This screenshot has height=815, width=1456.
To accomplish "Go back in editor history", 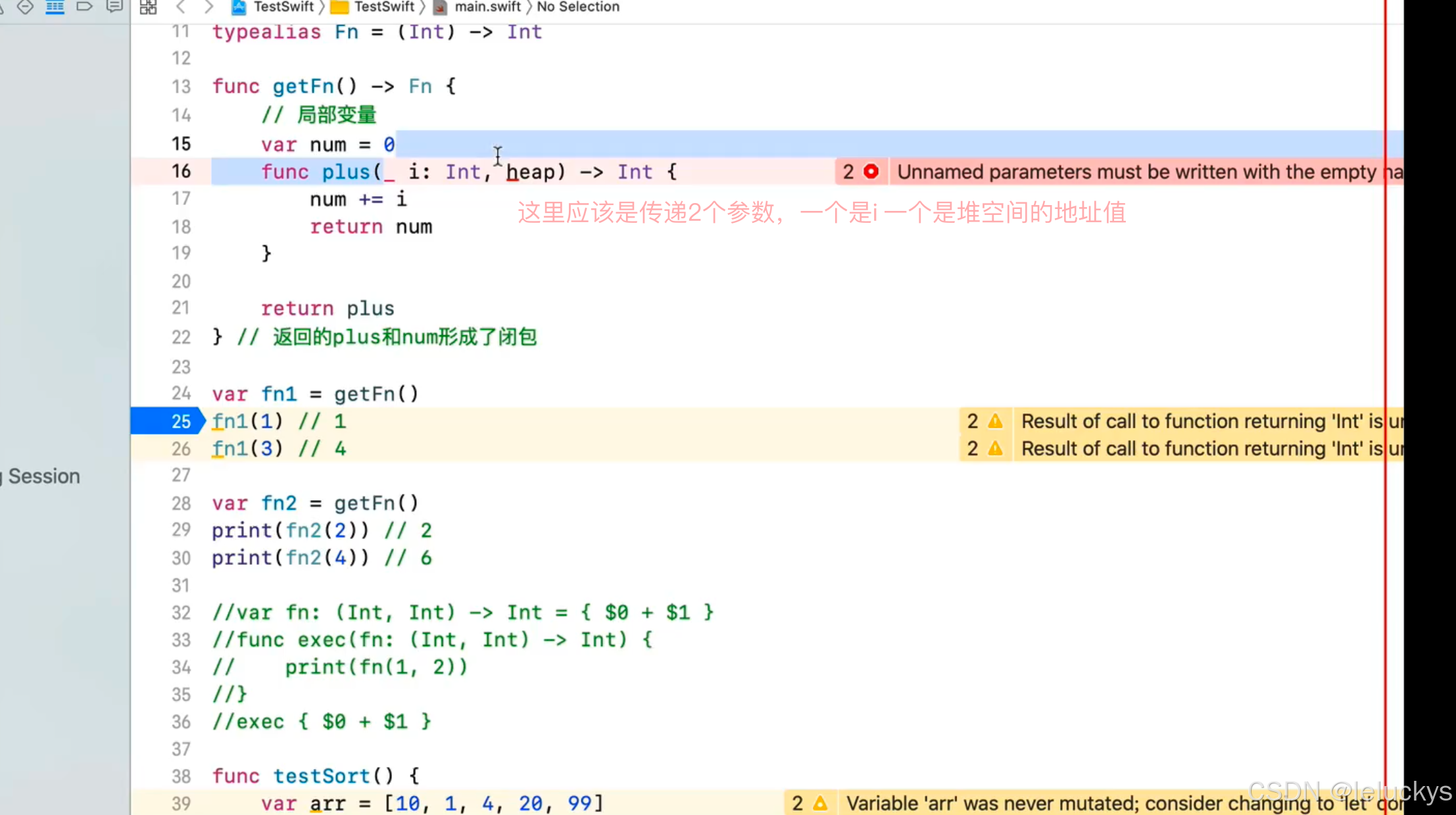I will coord(181,7).
